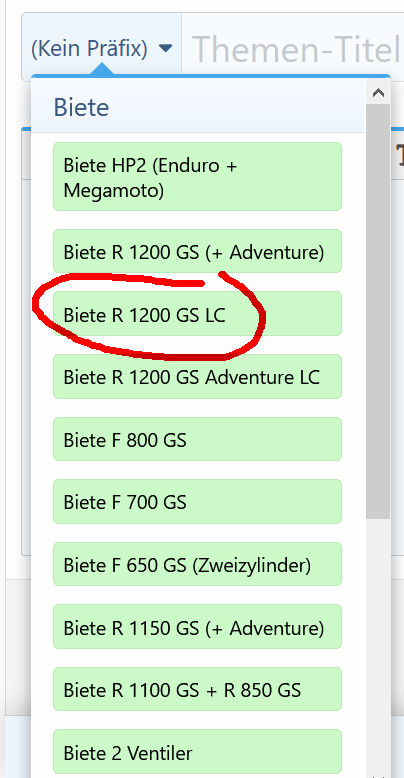Click the Adventure LC text in the list
The image size is (404, 778).
[x=262, y=377]
